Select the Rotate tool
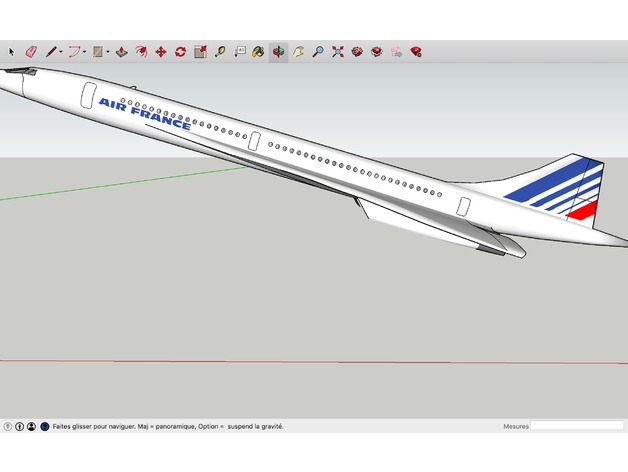This screenshot has width=628, height=472. [180, 52]
